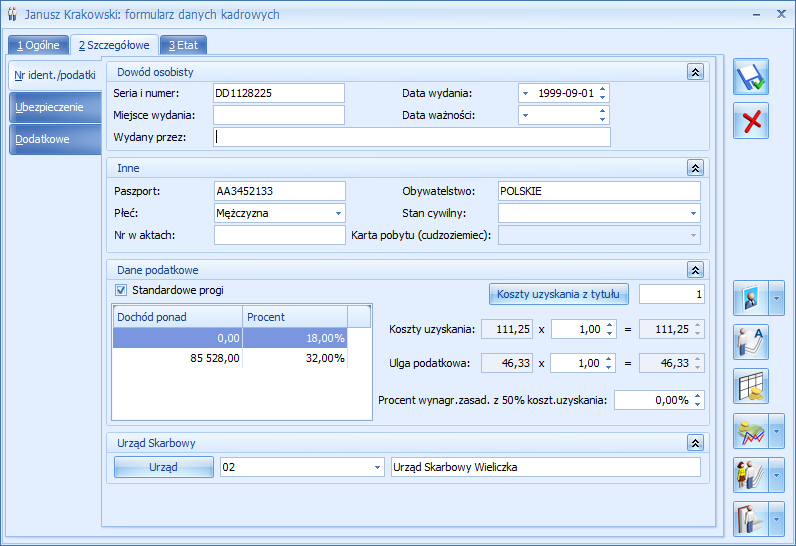The height and width of the screenshot is (546, 796).
Task: Collapse the Inne section
Action: tap(695, 168)
